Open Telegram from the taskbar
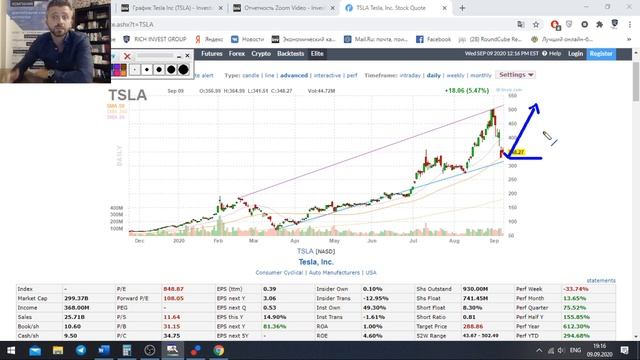 coord(81,351)
